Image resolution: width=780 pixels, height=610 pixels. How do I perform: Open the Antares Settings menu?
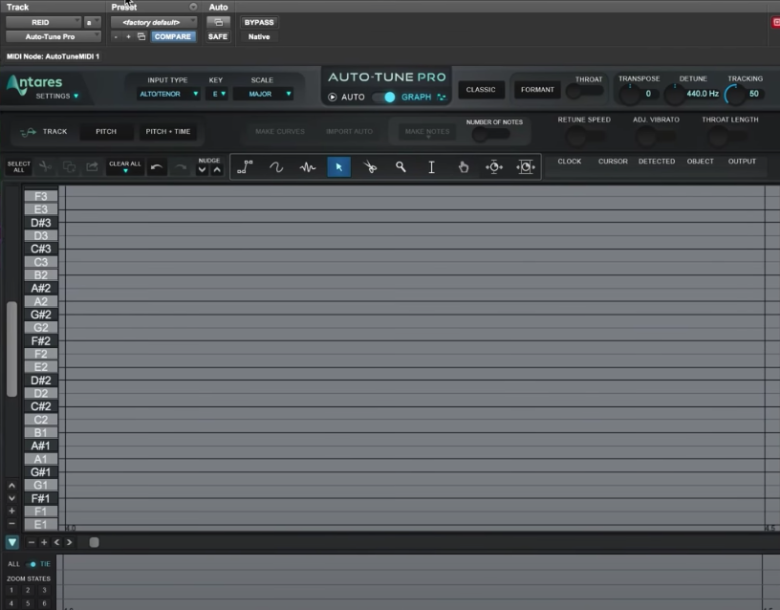click(x=57, y=96)
